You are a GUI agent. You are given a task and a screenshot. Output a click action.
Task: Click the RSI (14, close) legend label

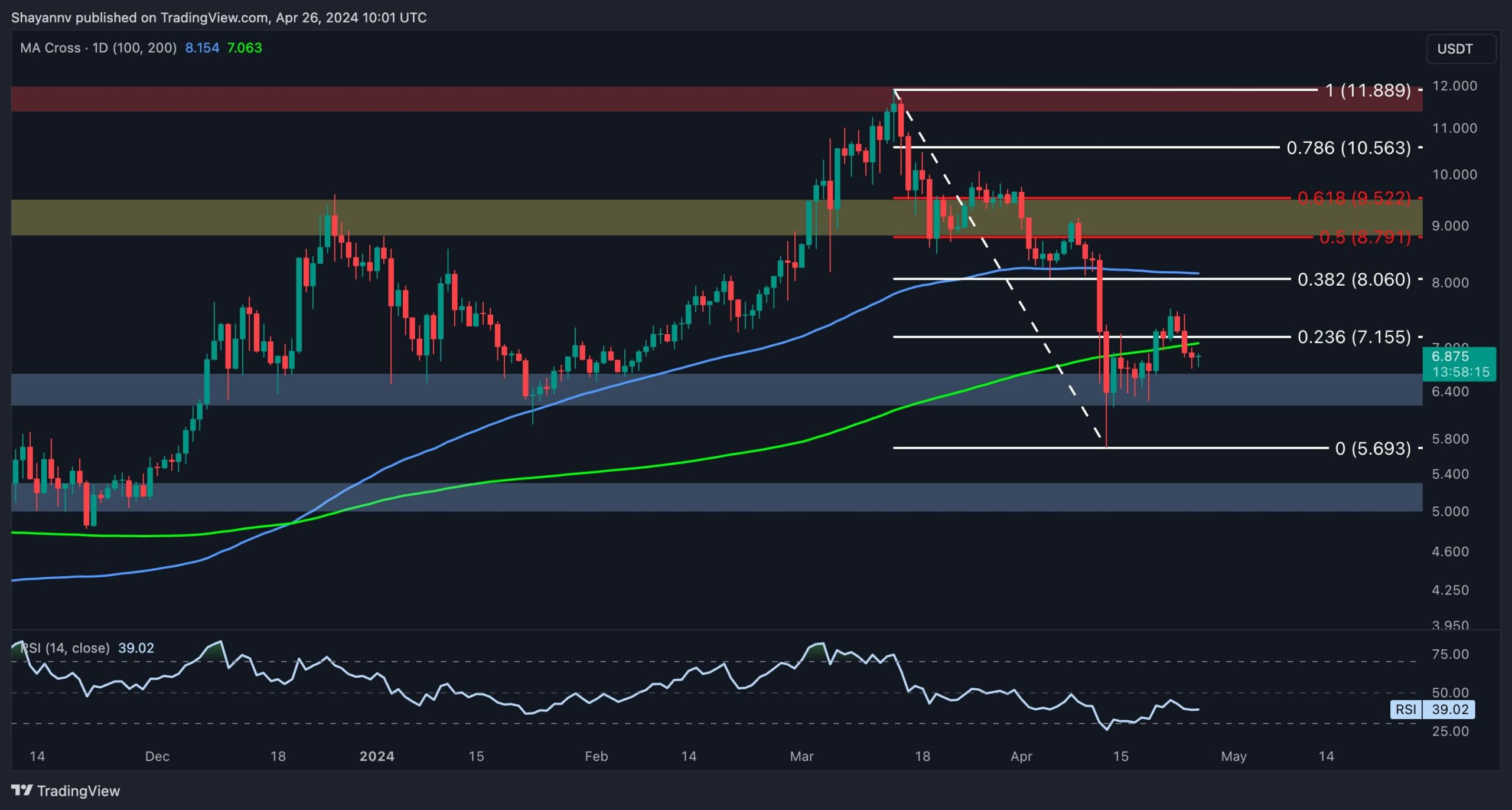click(x=66, y=648)
